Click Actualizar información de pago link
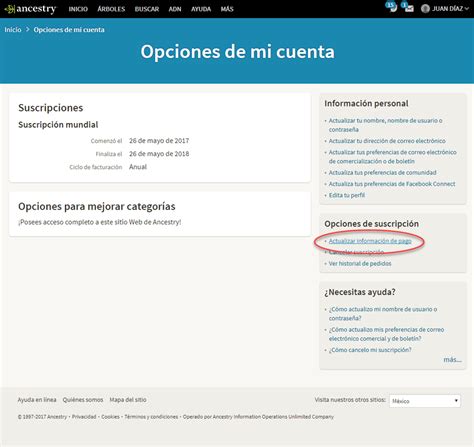474x447 pixels. click(x=370, y=241)
